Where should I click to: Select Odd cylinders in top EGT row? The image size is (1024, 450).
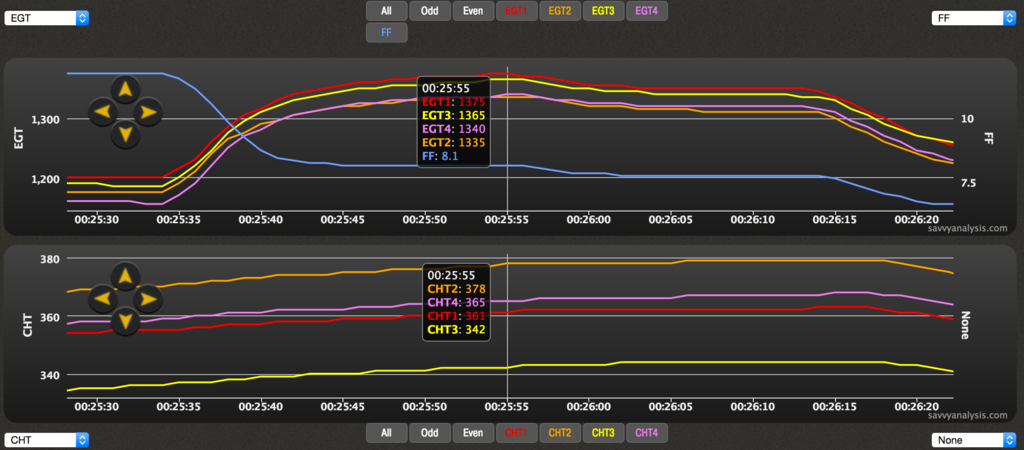(429, 11)
